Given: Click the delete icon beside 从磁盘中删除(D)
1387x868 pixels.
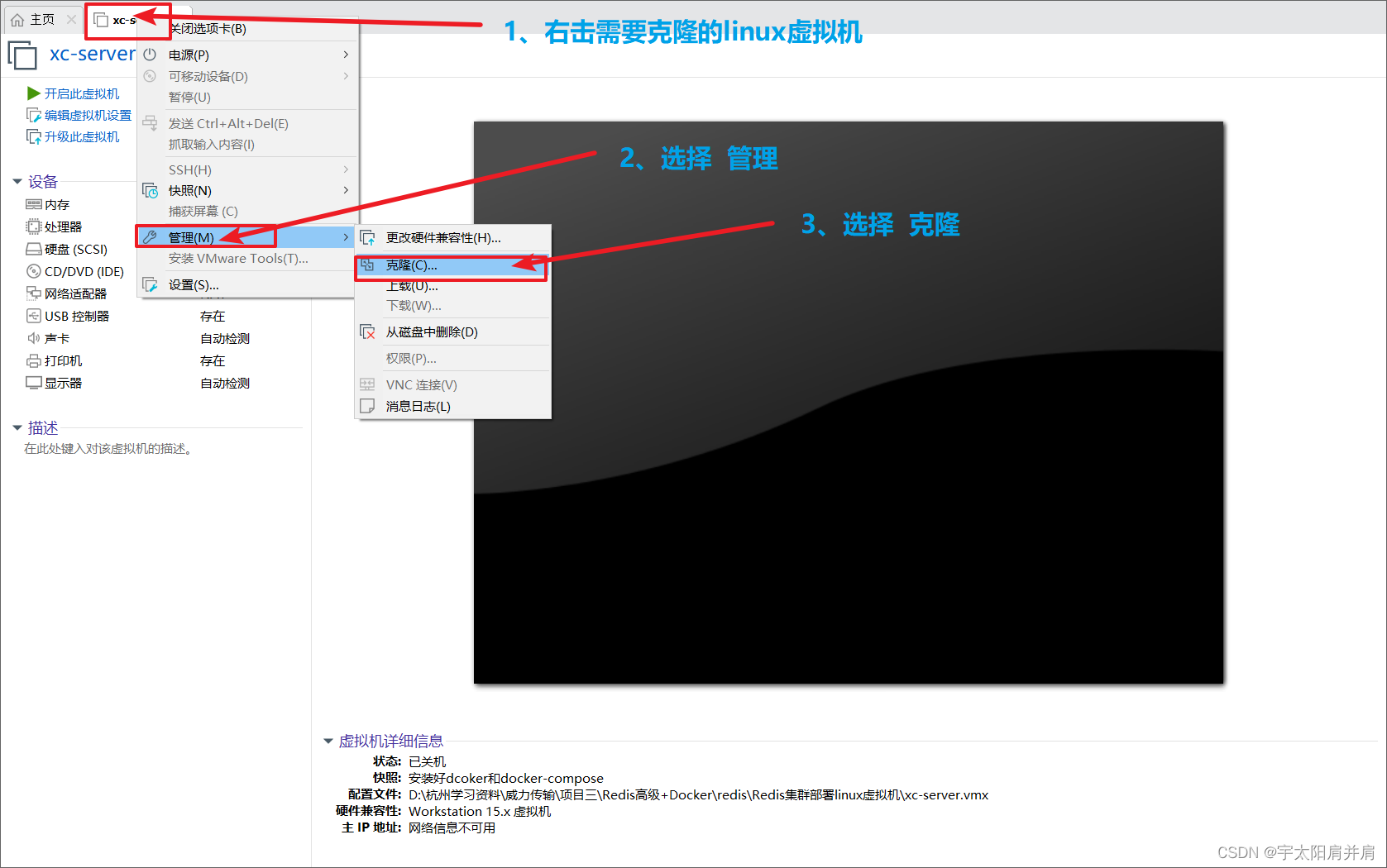Looking at the screenshot, I should tap(367, 331).
